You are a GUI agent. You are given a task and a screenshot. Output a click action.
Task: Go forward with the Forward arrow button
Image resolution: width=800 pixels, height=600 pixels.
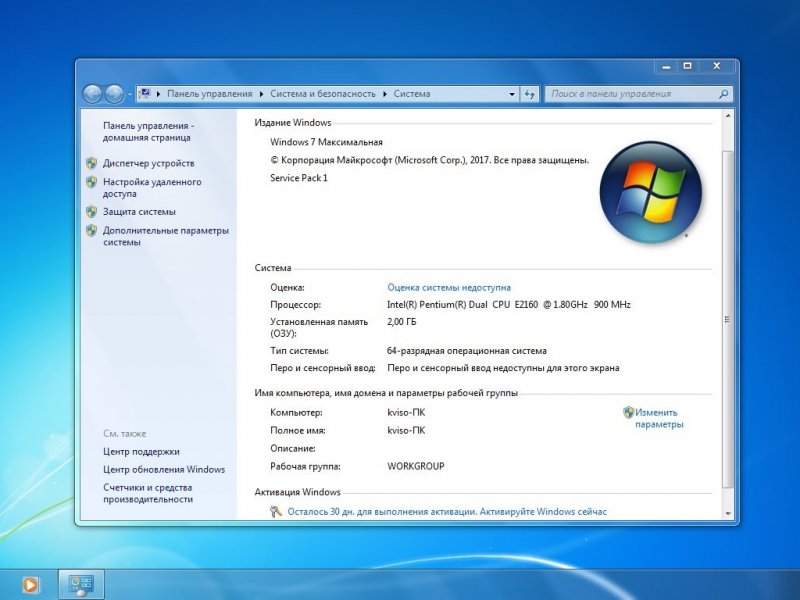click(114, 94)
